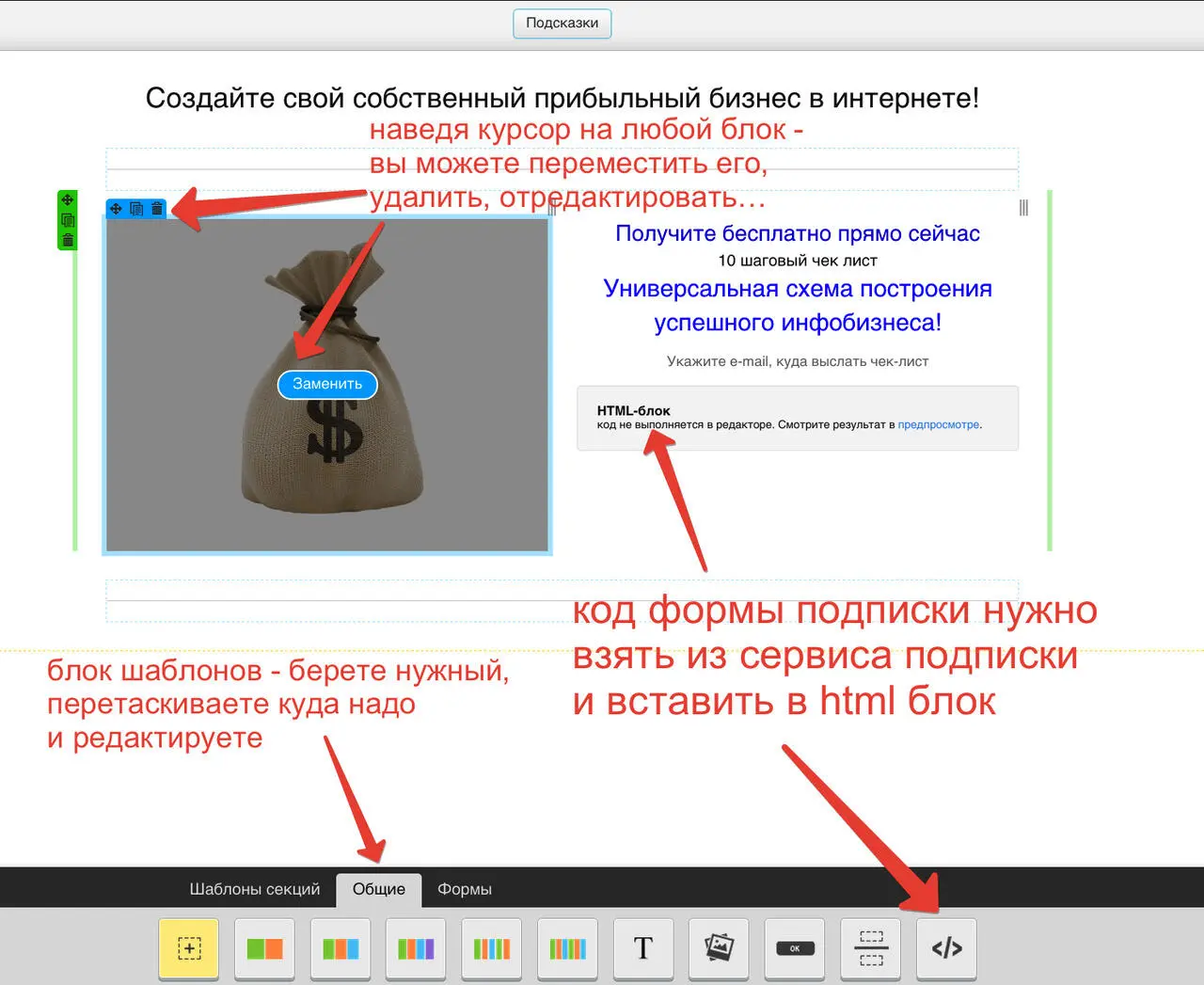Viewport: 1204px width, 985px height.
Task: Duplicate the image block with blue copy icon
Action: pyautogui.click(x=136, y=209)
